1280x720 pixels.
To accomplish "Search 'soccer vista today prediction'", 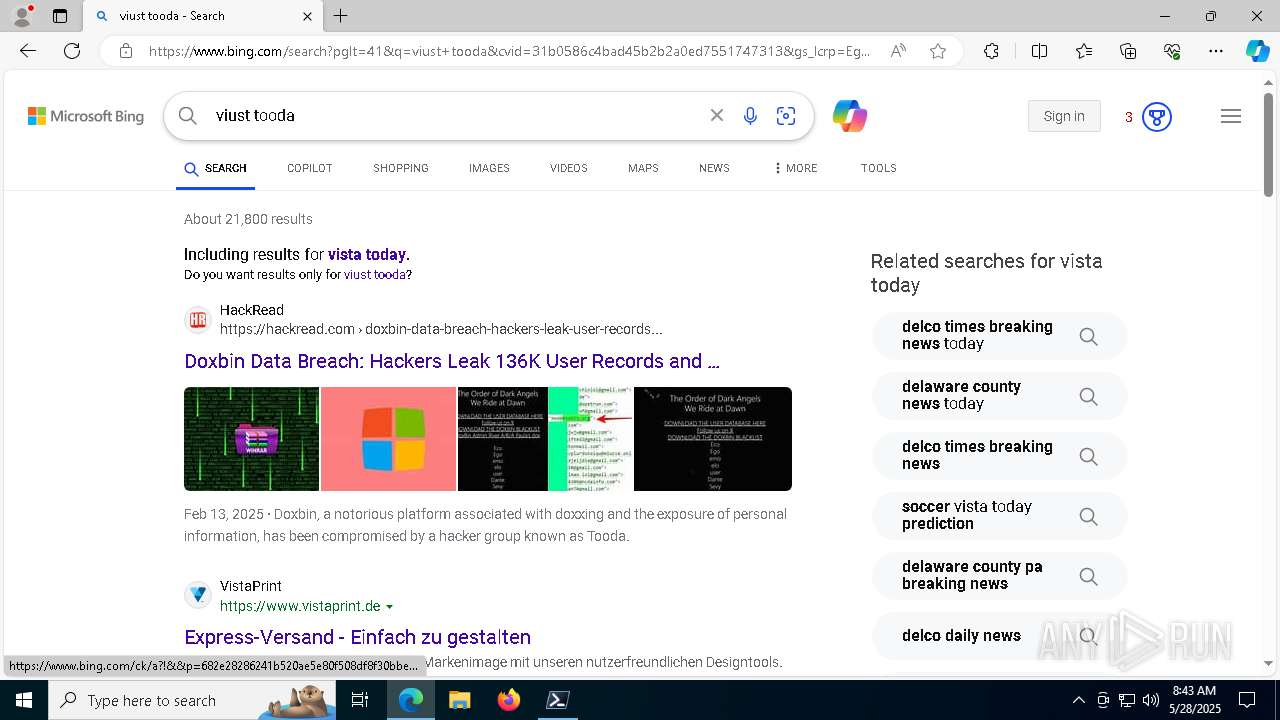I will click(1000, 515).
